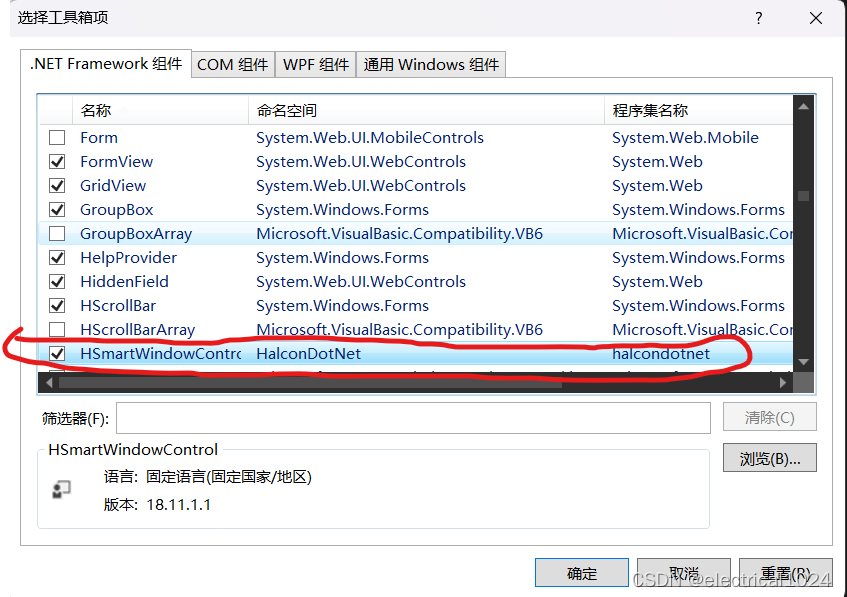The image size is (847, 597).
Task: Uncheck the HScrollBar component
Action: click(x=57, y=305)
